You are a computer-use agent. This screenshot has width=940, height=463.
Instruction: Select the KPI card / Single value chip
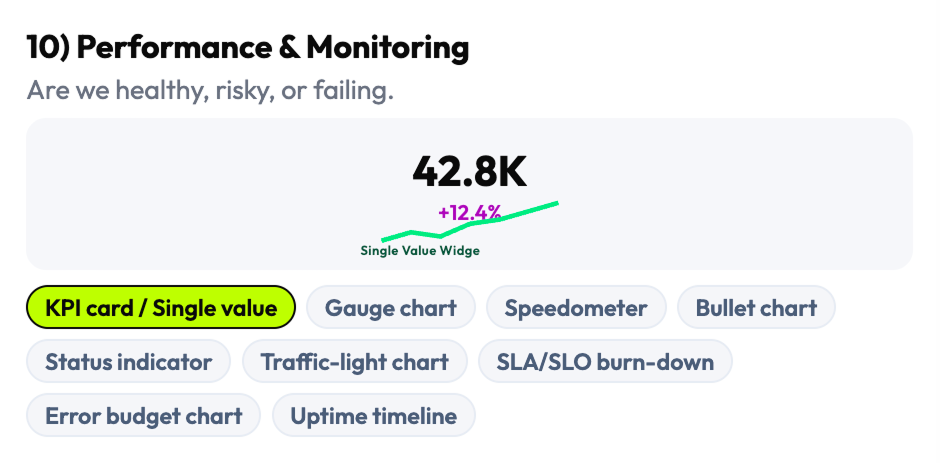tap(161, 308)
